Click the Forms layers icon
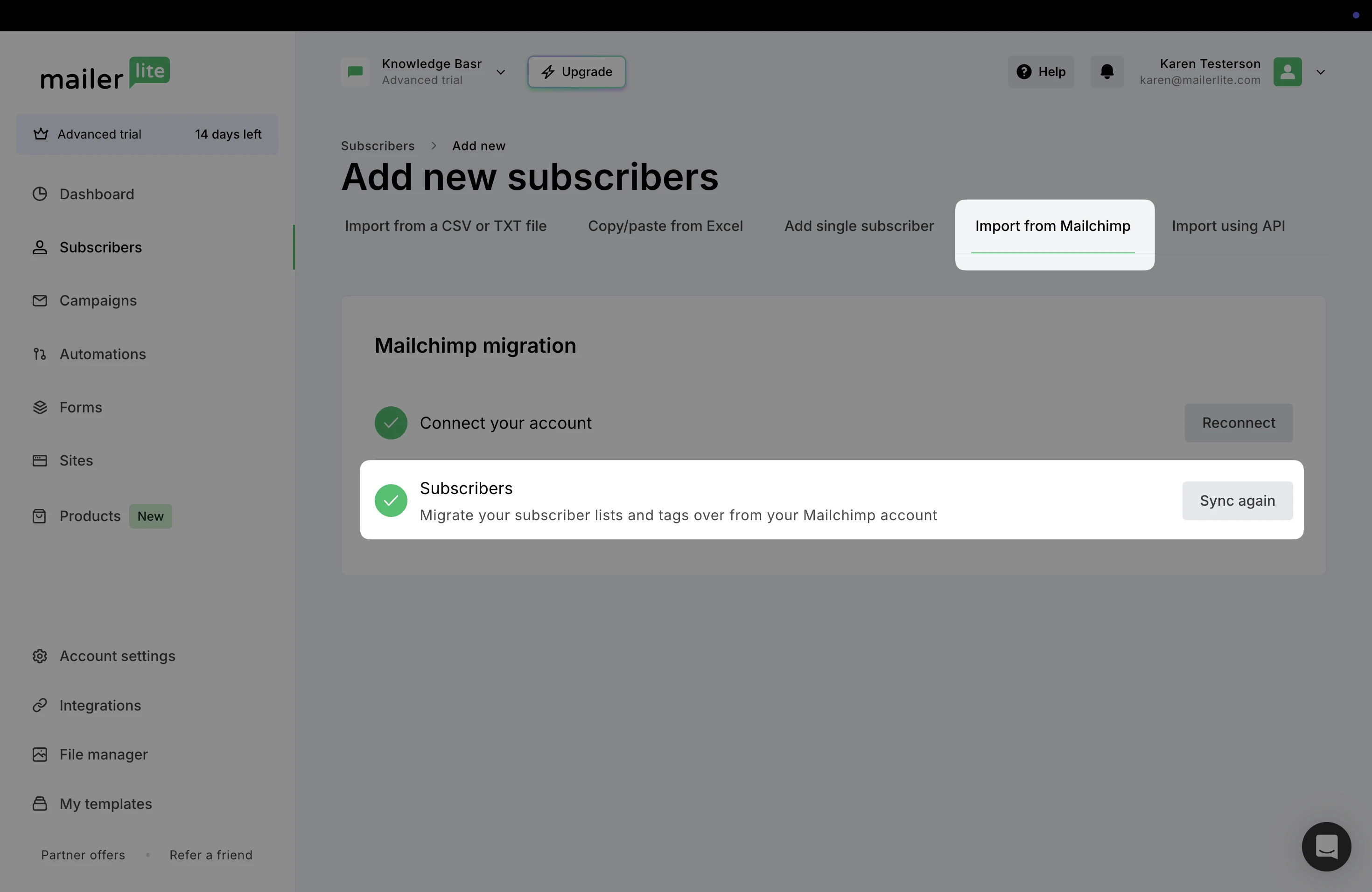Viewport: 1372px width, 892px height. (x=40, y=407)
